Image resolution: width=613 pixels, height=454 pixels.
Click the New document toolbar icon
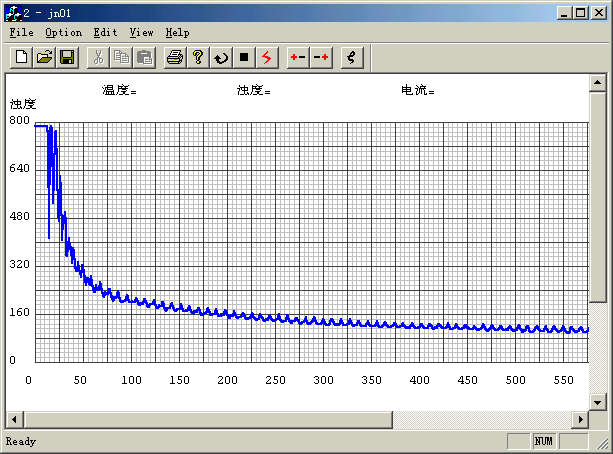(x=22, y=57)
